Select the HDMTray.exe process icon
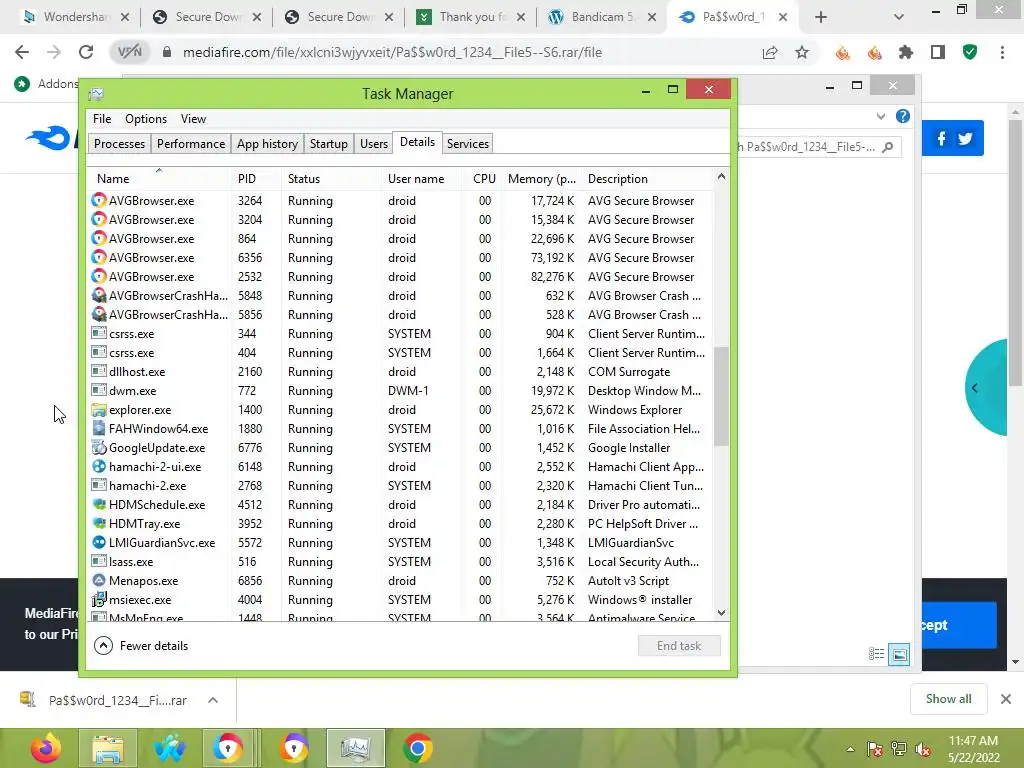 click(x=99, y=524)
